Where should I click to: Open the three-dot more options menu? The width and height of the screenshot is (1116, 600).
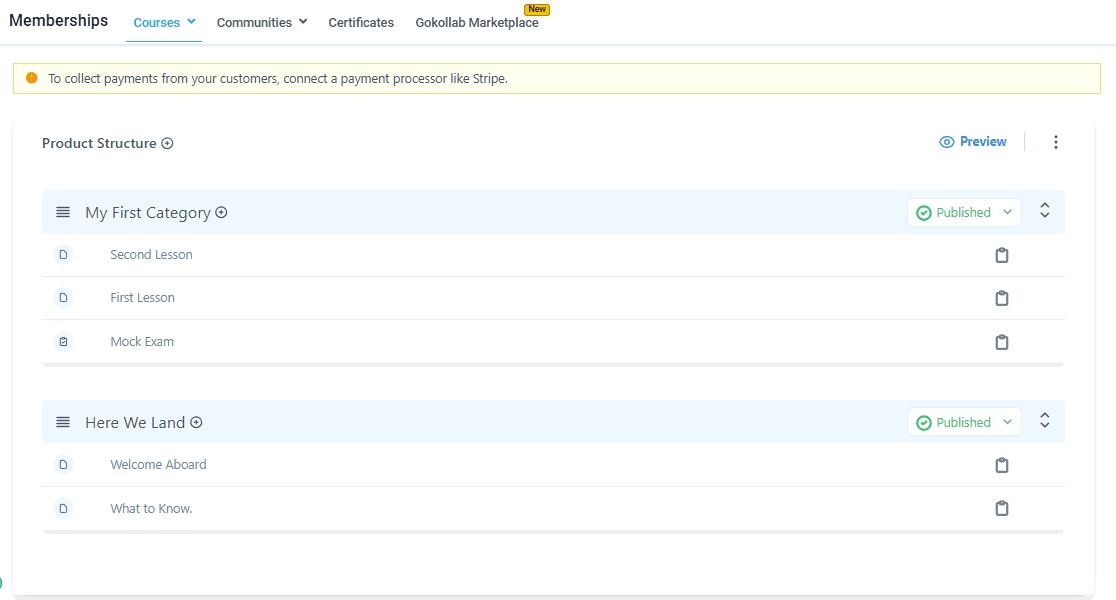pos(1055,142)
